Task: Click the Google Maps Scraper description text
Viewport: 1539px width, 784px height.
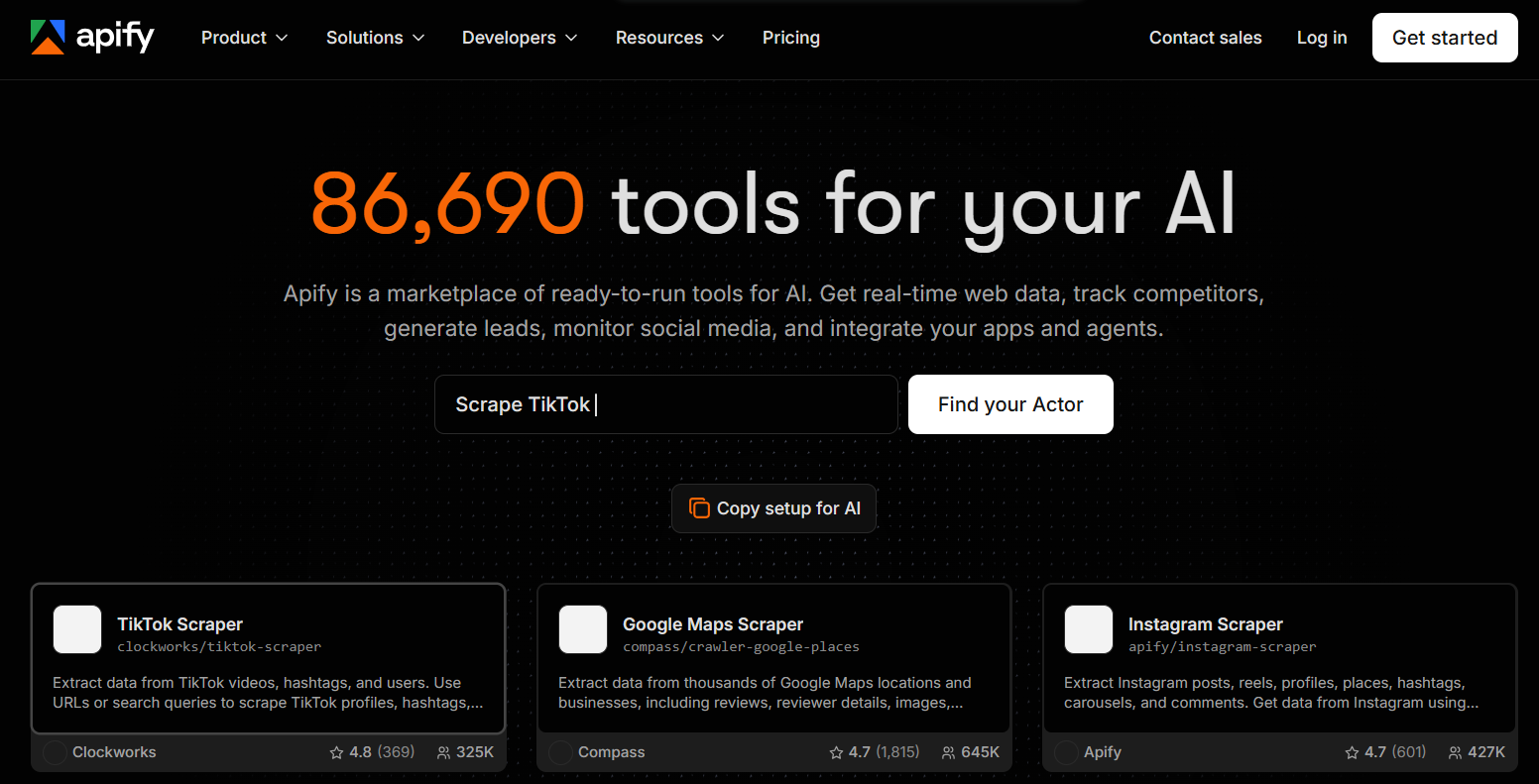Action: point(765,693)
